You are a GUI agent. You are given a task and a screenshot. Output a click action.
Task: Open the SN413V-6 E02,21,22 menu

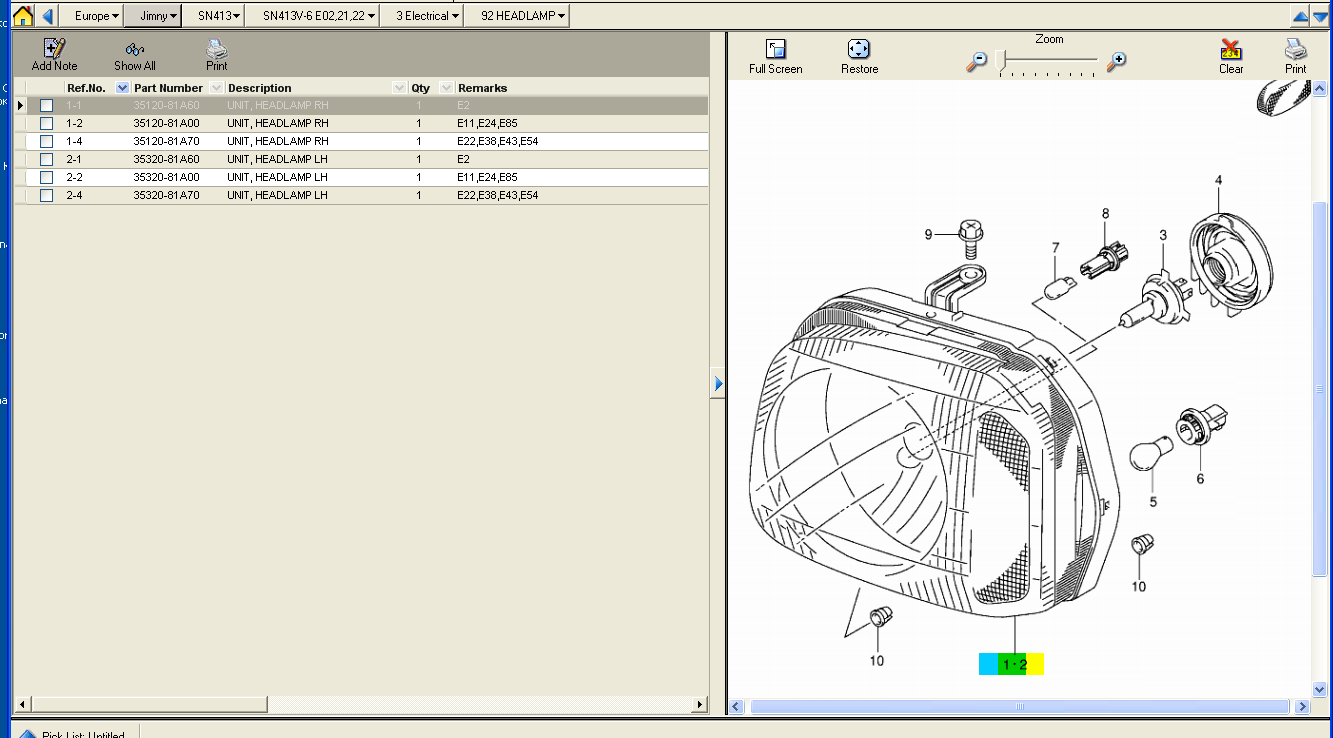[x=319, y=16]
